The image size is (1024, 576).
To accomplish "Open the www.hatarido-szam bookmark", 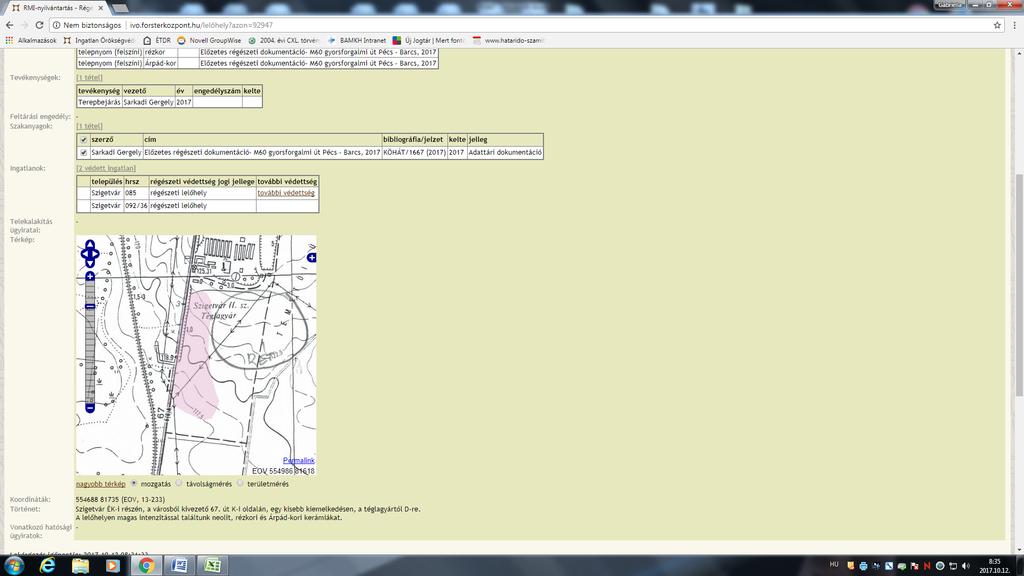I will coord(508,40).
